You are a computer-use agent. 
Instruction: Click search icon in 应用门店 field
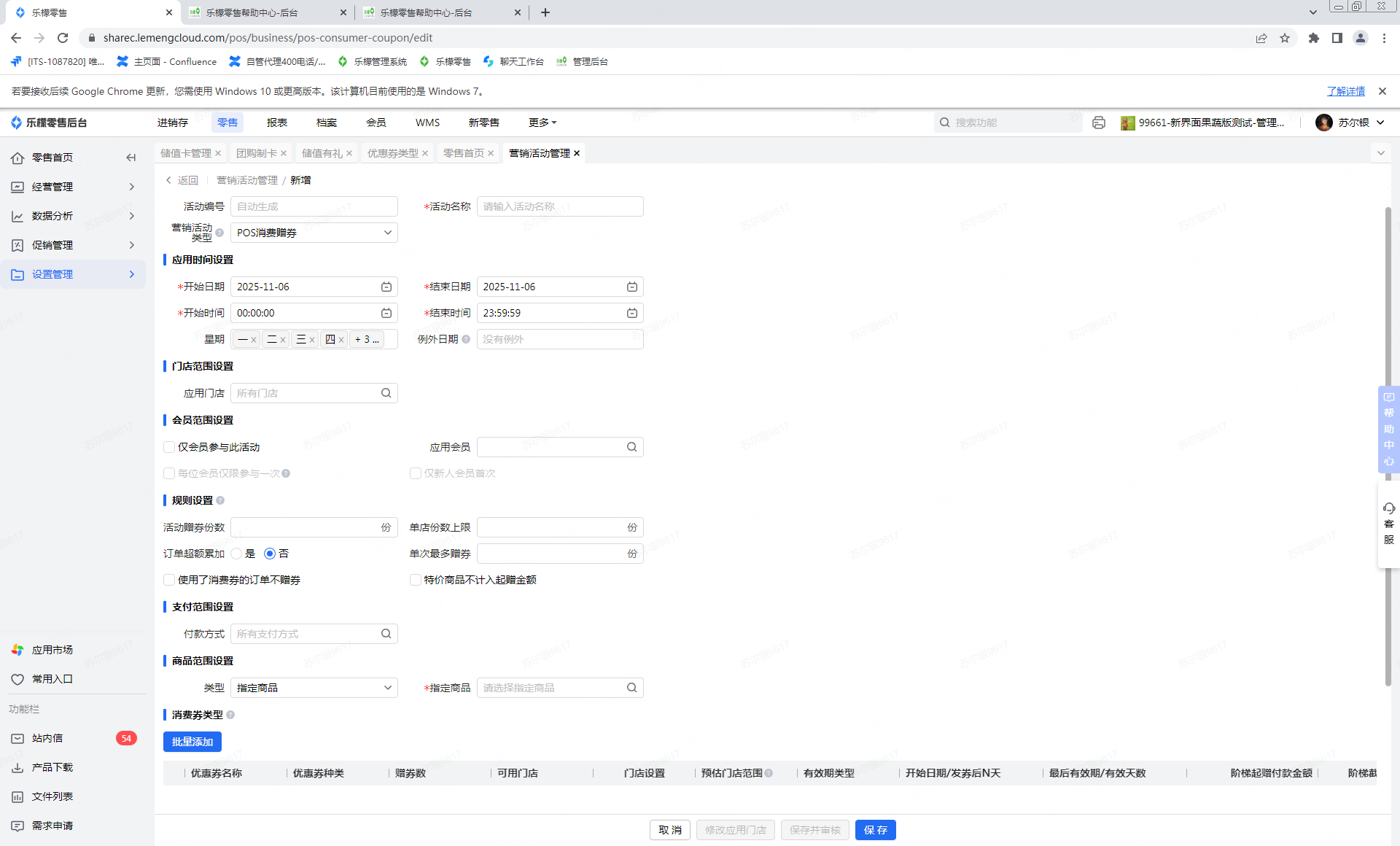[386, 393]
